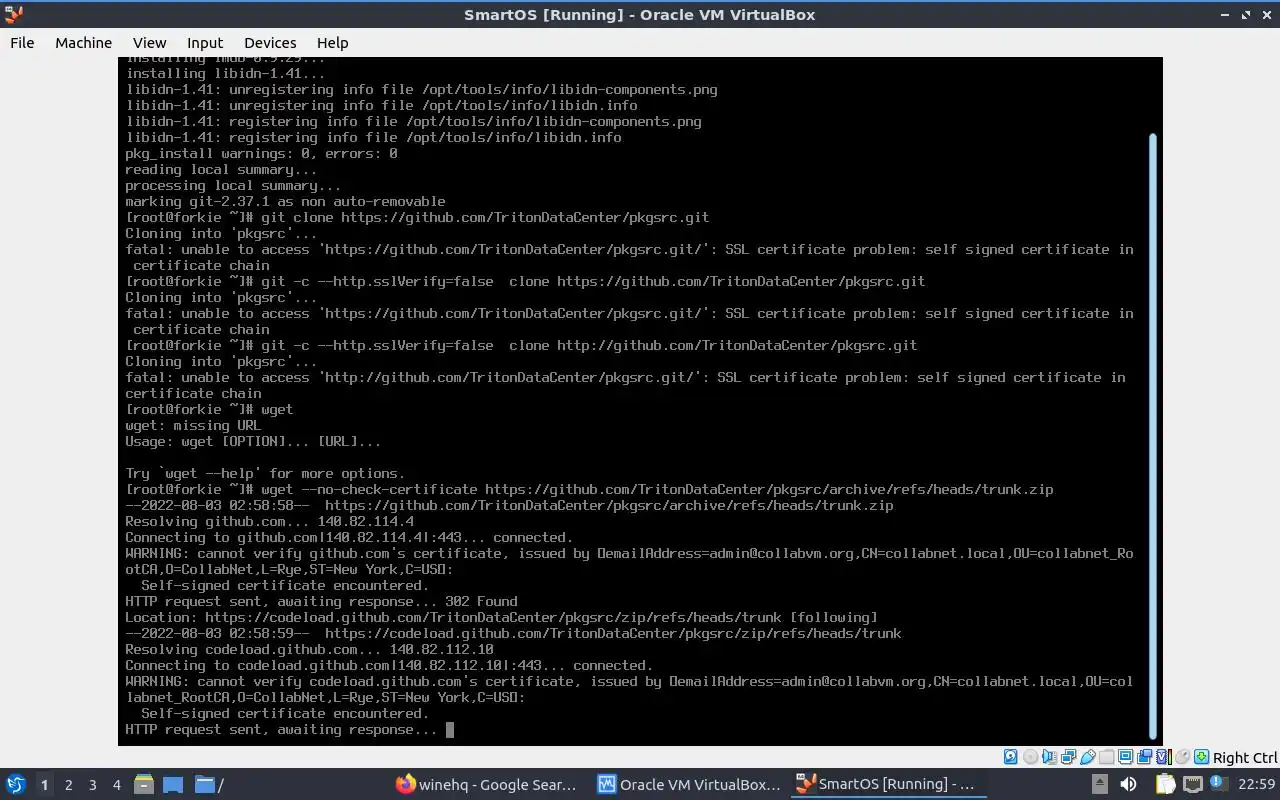Screen dimensions: 1280x800
Task: Switch to virtual desktop 1
Action: (x=44, y=785)
